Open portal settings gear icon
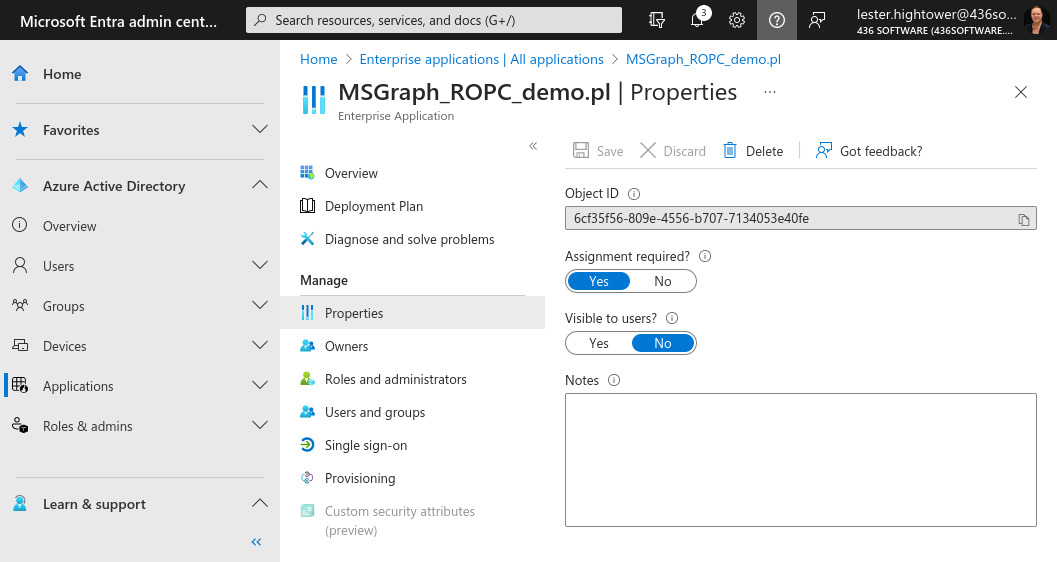1057x562 pixels. (737, 20)
